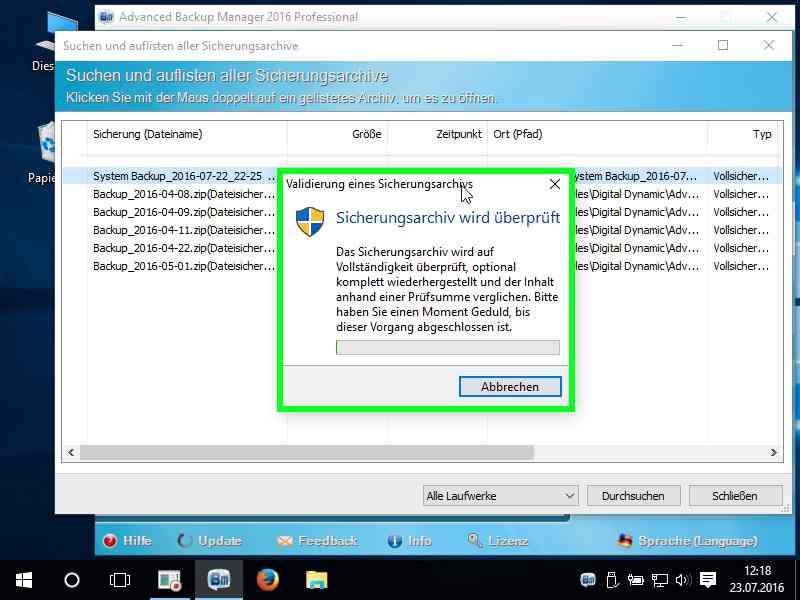Sort by the Größe column header
This screenshot has height=600, width=800.
[x=337, y=134]
